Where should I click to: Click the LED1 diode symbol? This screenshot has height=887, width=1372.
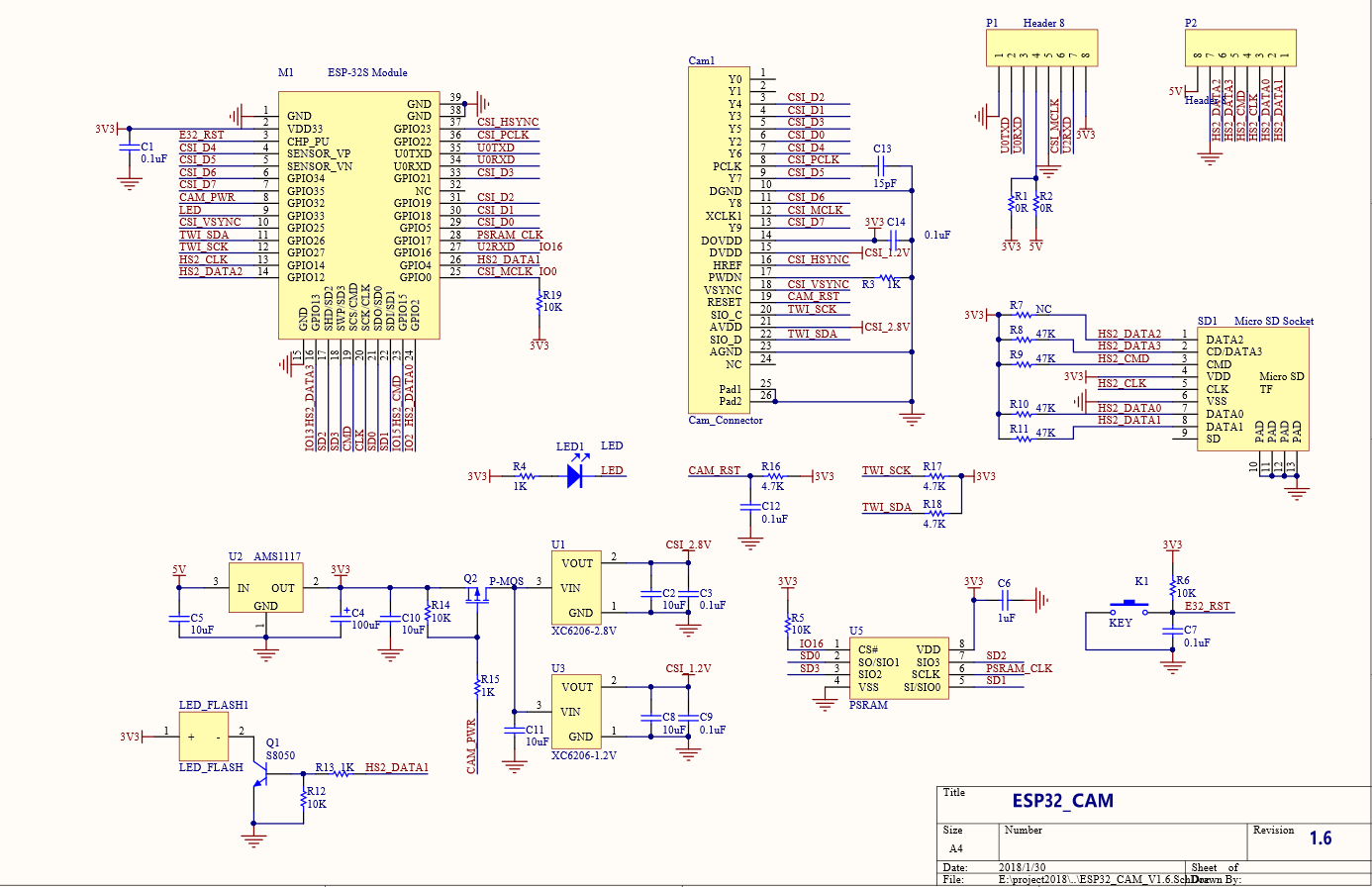[575, 475]
